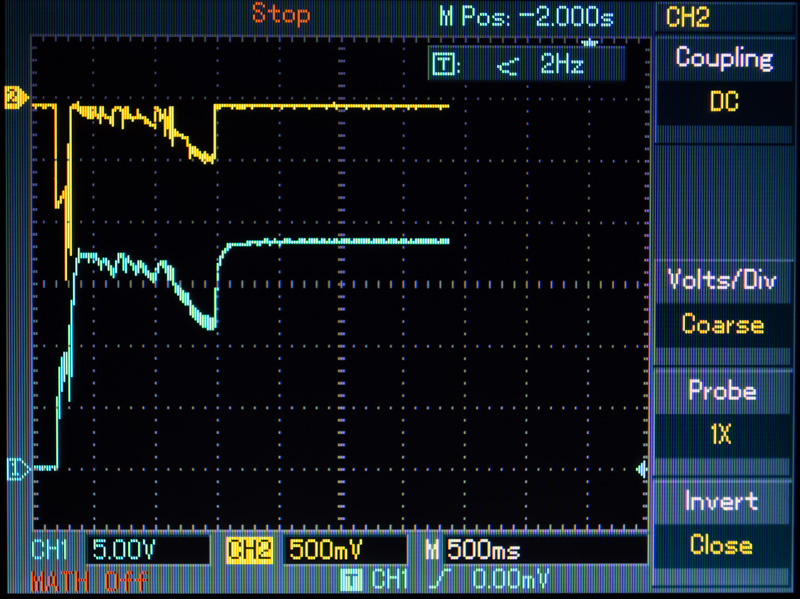This screenshot has height=599, width=800.
Task: Click the Stop acquisition status
Action: click(x=280, y=14)
